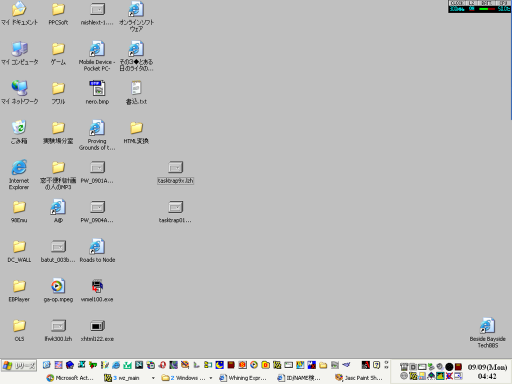Click the CPU monitor widget at top-right

479,6
